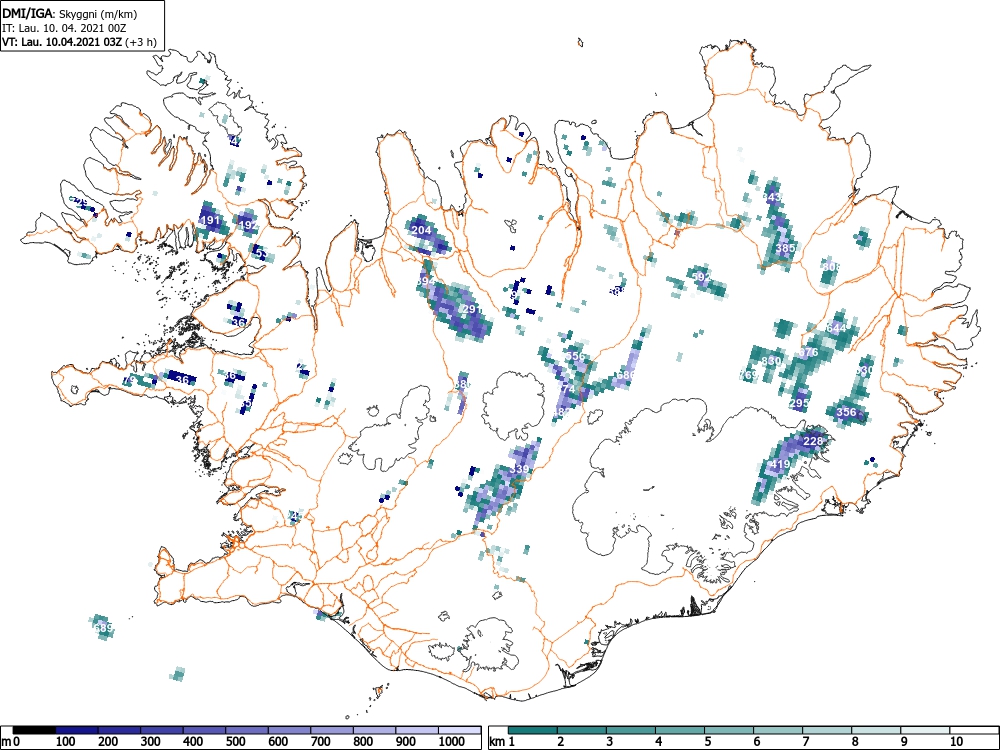Click the '808' visibility value on the map
The image size is (1000, 750).
(832, 267)
